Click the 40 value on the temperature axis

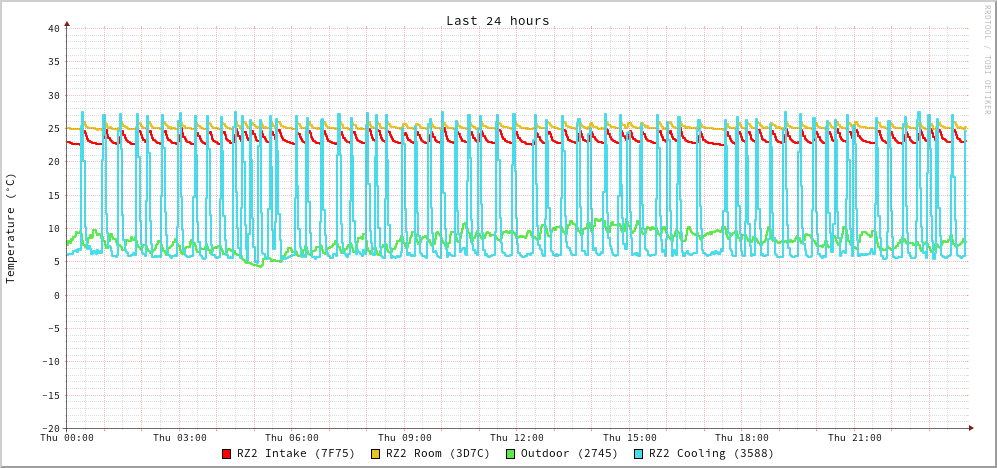[x=53, y=29]
